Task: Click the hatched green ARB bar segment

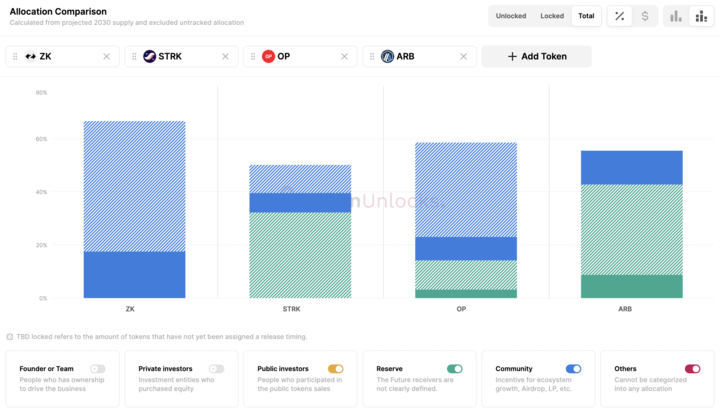Action: (x=632, y=230)
